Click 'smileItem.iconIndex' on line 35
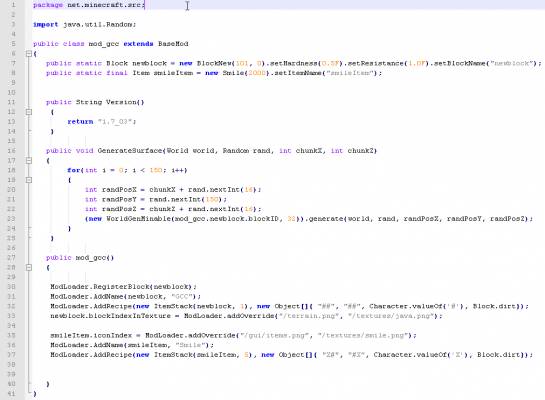Image resolution: width=545 pixels, height=400 pixels. click(91, 336)
